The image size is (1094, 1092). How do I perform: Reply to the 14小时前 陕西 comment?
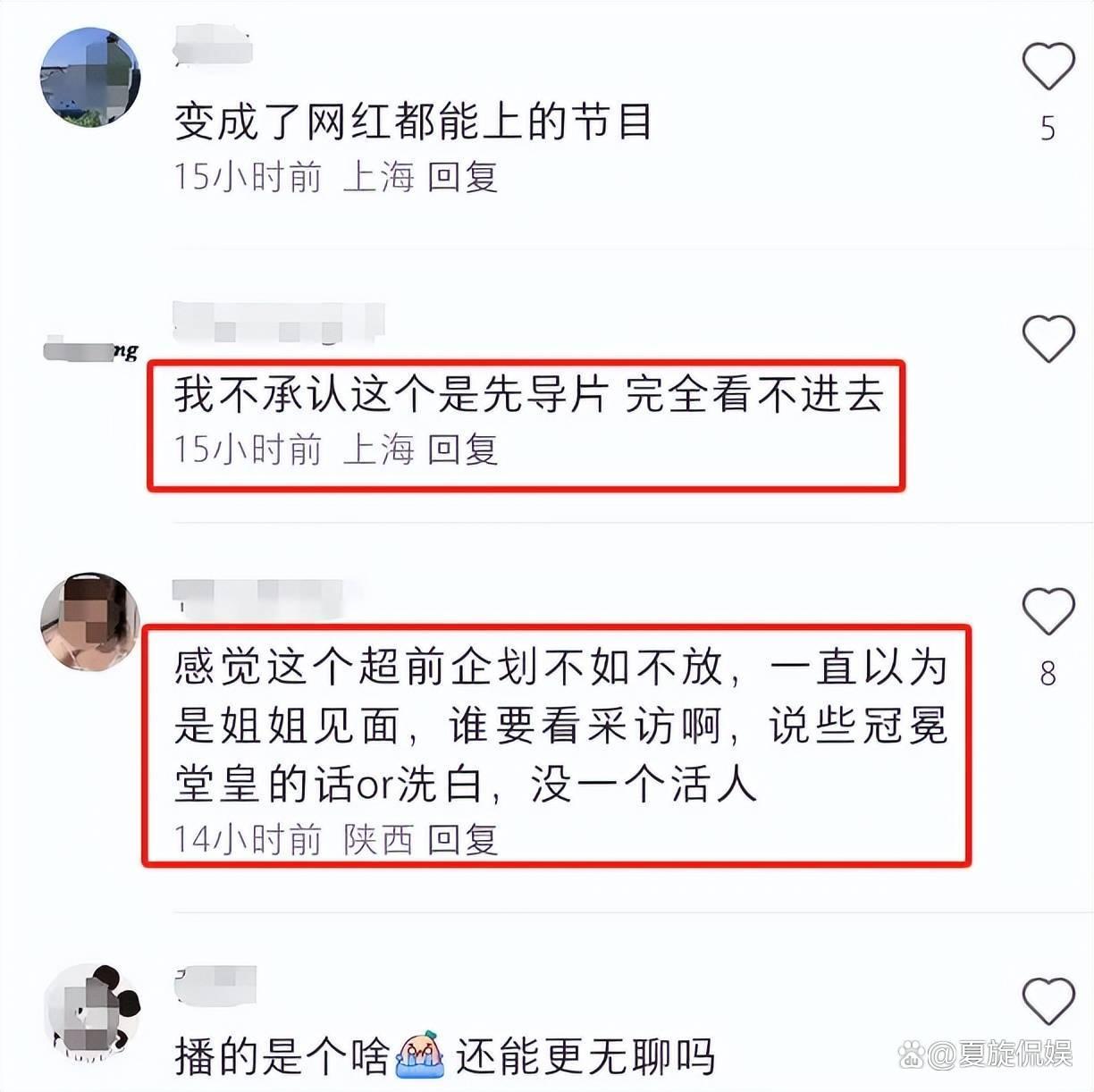click(462, 838)
